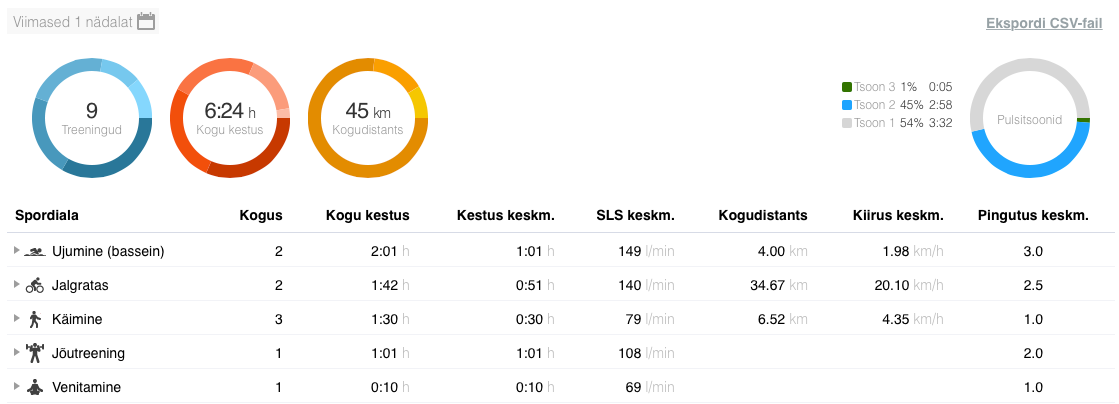This screenshot has width=1119, height=404.
Task: Expand the Ujumine (bassein) row
Action: (x=16, y=251)
